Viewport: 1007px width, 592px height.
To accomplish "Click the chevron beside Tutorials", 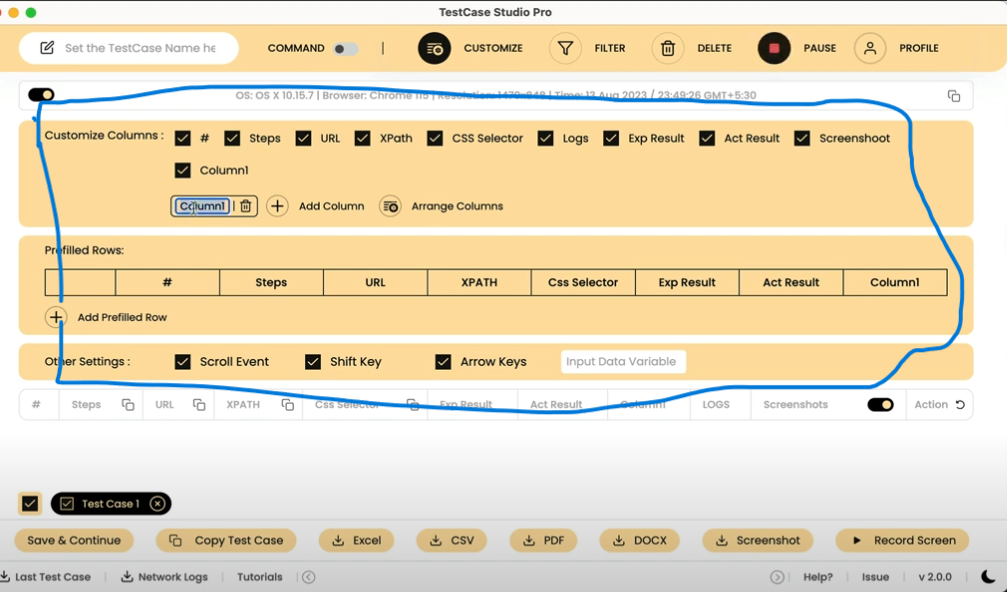I will pos(308,577).
